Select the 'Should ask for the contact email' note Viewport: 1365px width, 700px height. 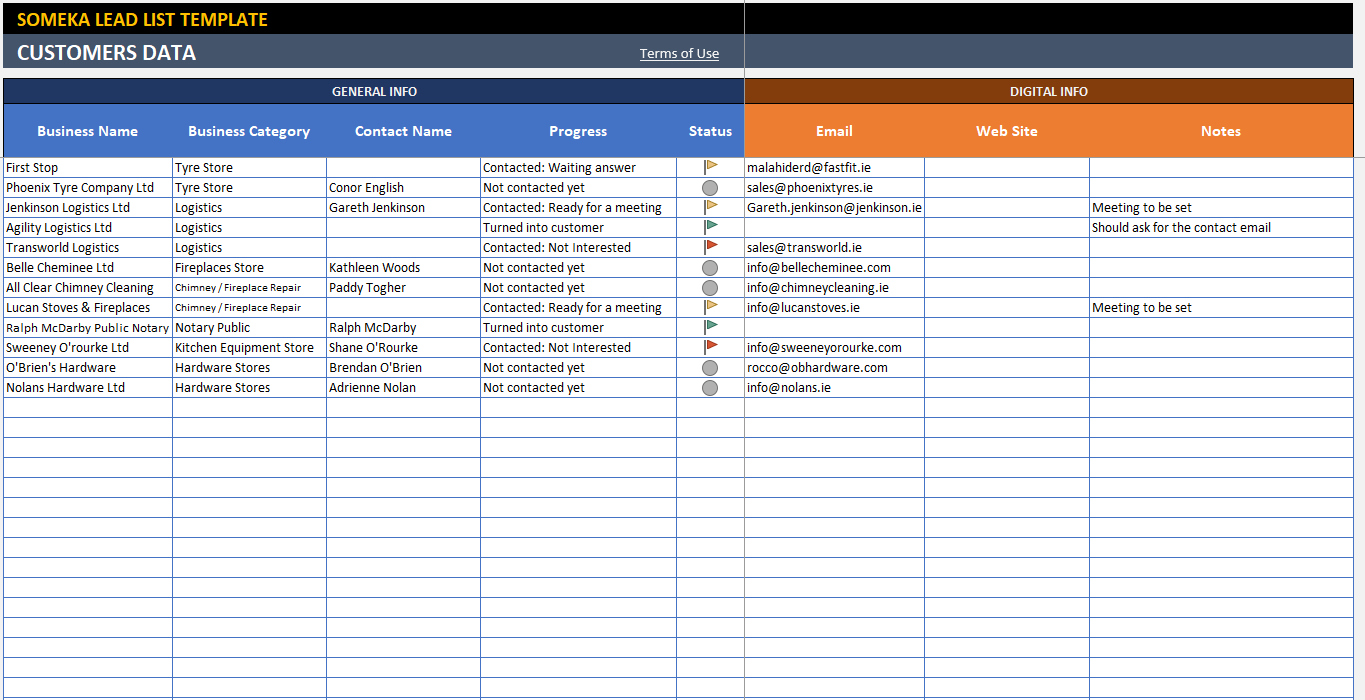click(x=1181, y=228)
